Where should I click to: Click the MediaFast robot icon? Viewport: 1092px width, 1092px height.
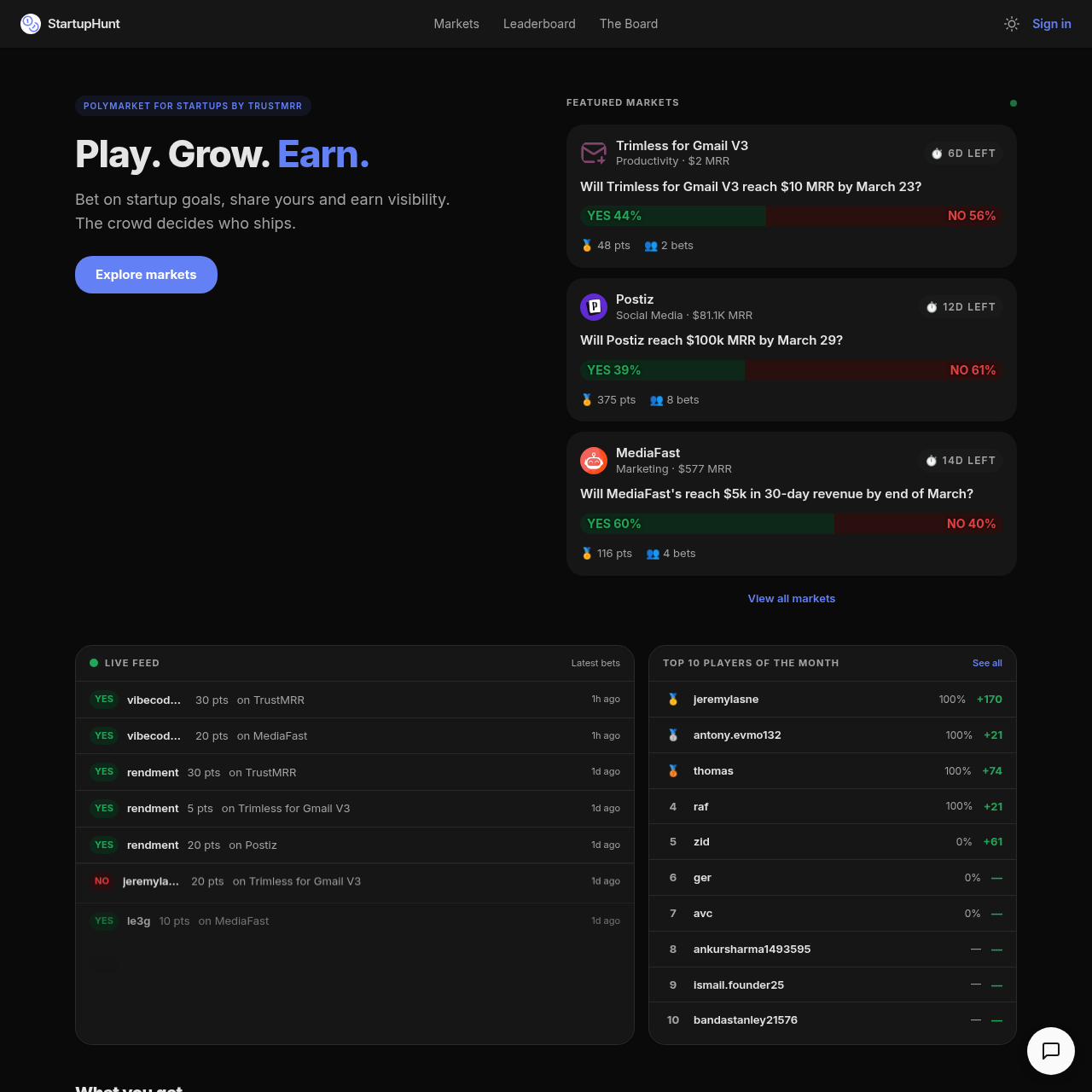click(x=594, y=461)
